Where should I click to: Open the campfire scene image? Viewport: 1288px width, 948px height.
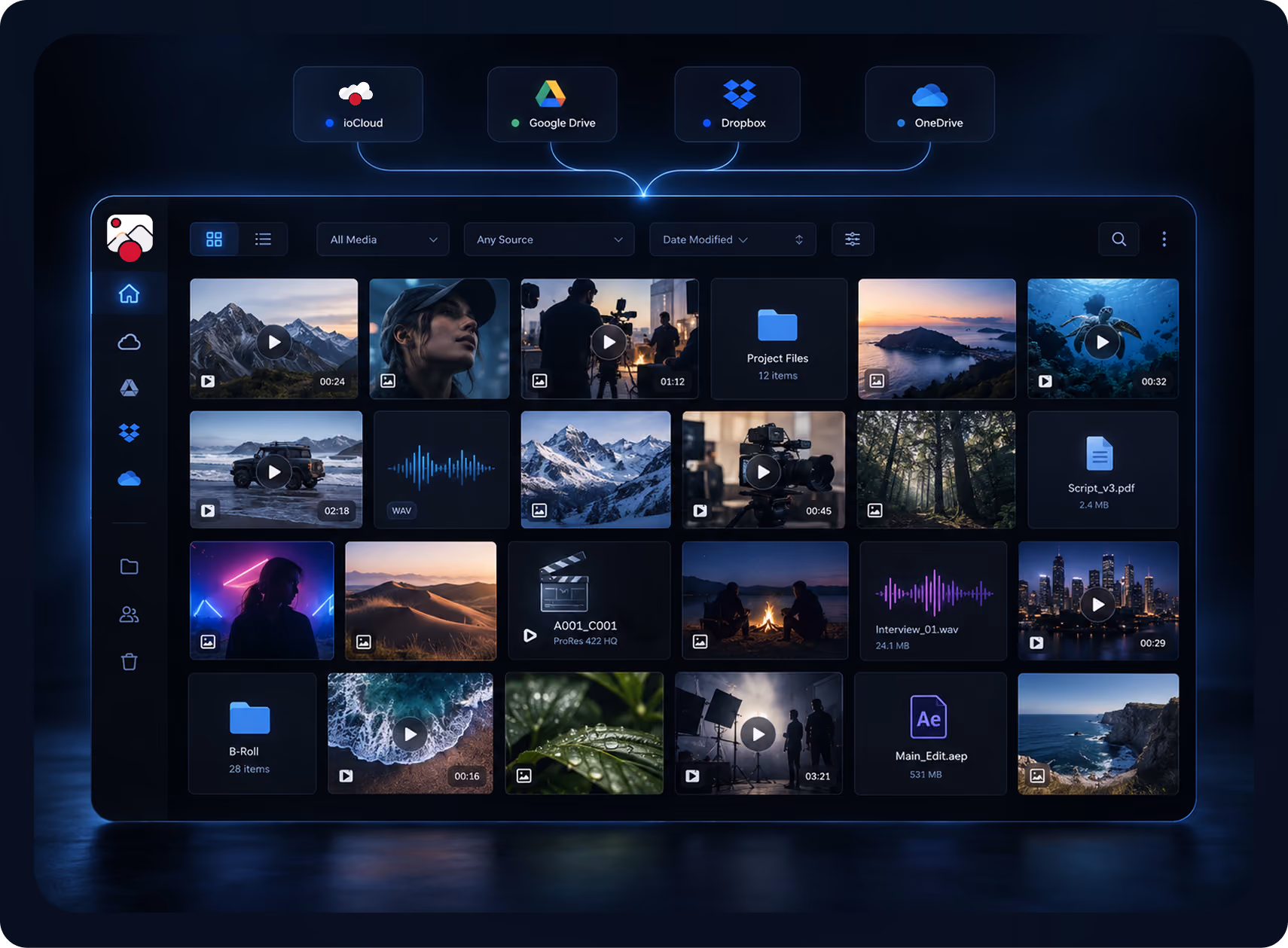click(765, 601)
